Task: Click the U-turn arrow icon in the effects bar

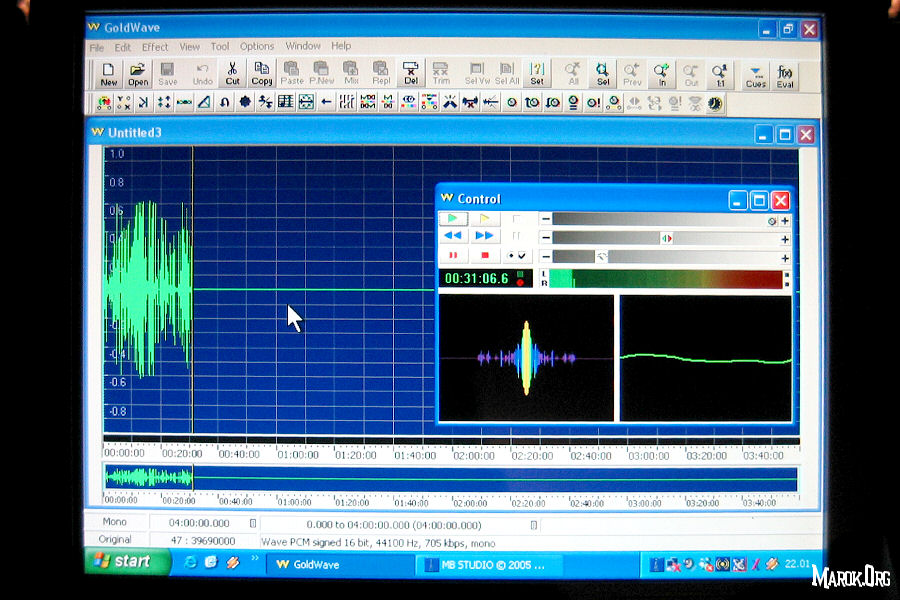Action: point(224,102)
